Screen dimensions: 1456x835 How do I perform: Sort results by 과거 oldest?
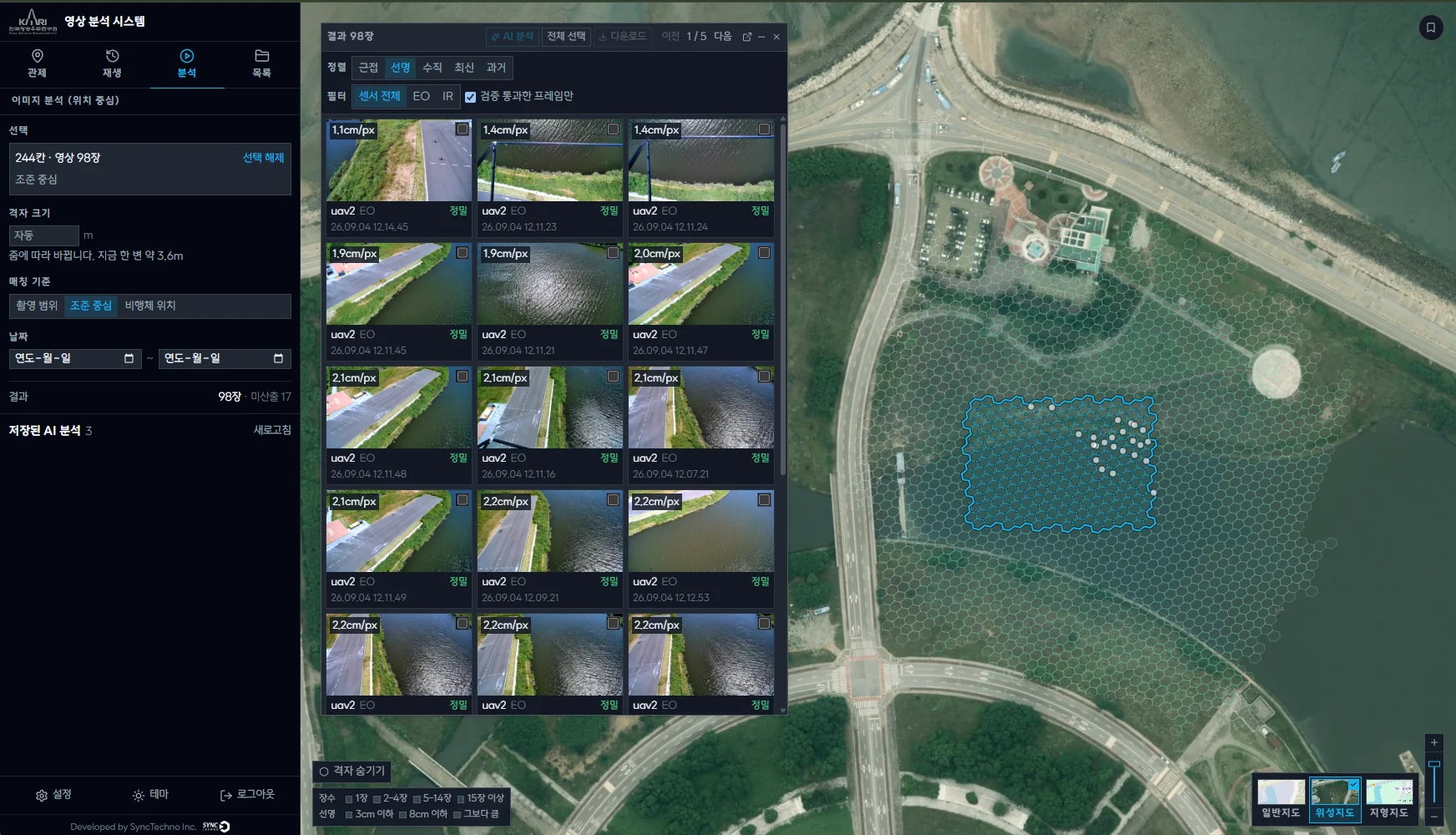coord(496,68)
